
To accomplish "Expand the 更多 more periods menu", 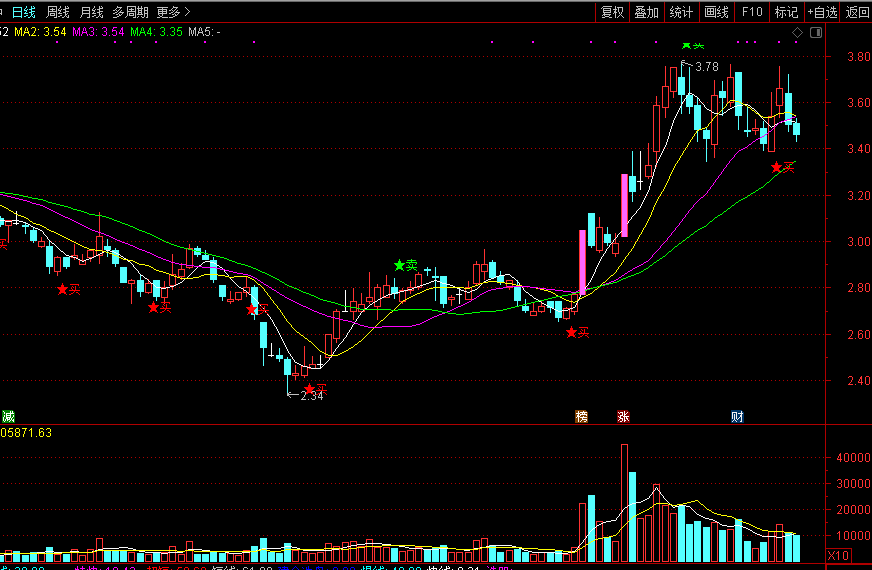I will coord(173,12).
